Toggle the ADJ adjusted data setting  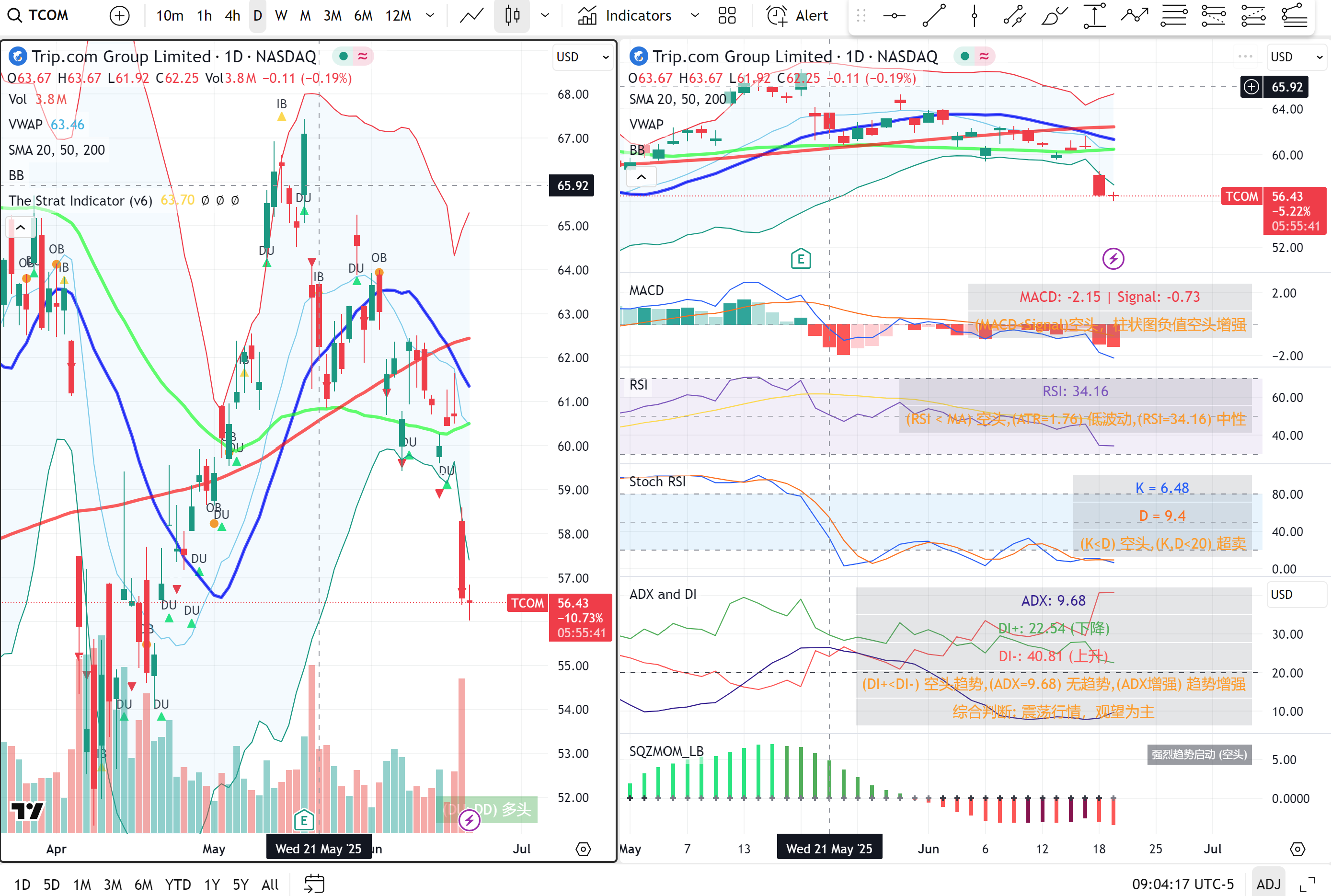click(1268, 883)
